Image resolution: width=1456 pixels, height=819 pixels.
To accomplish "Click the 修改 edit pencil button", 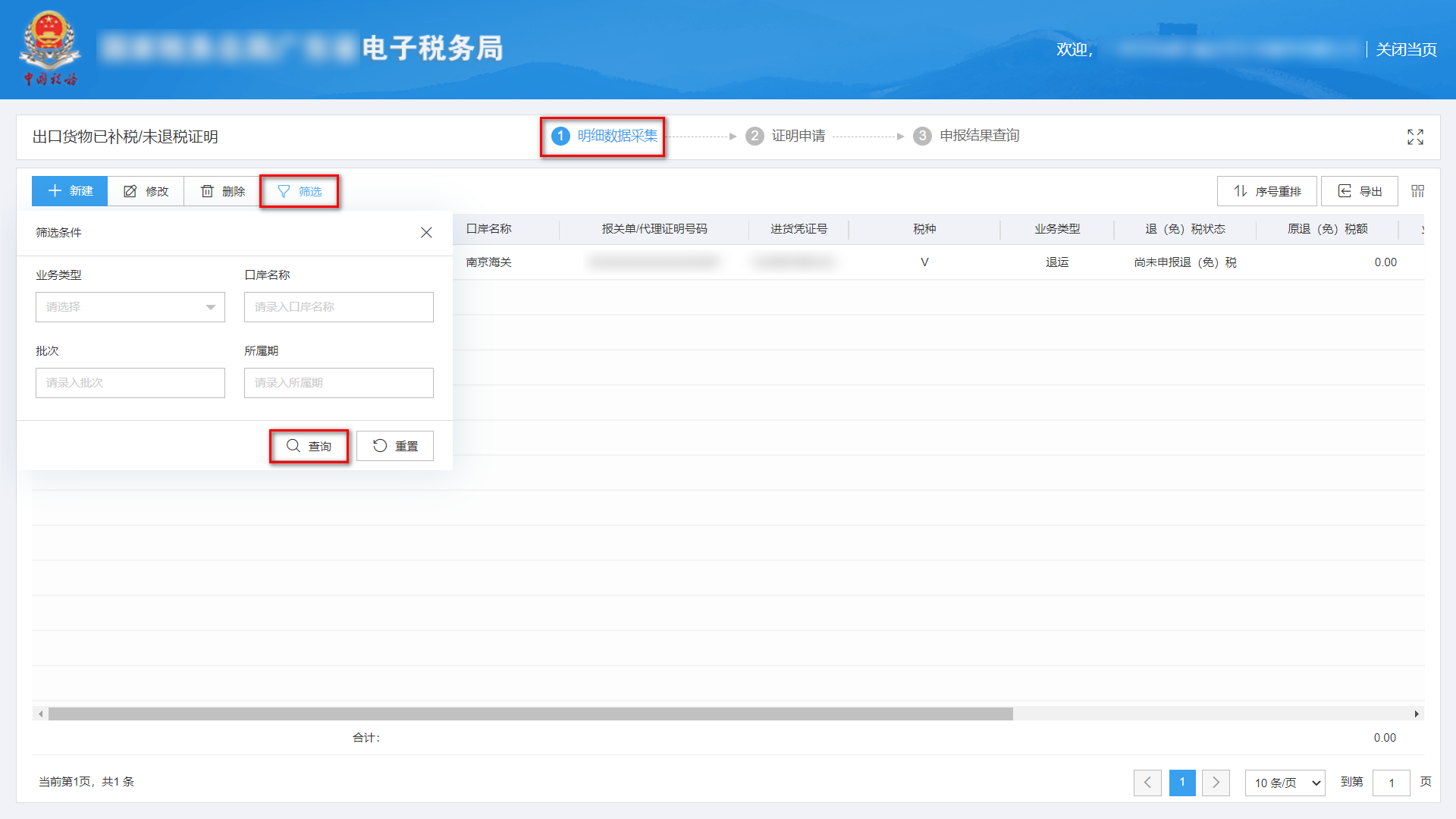I will [146, 191].
